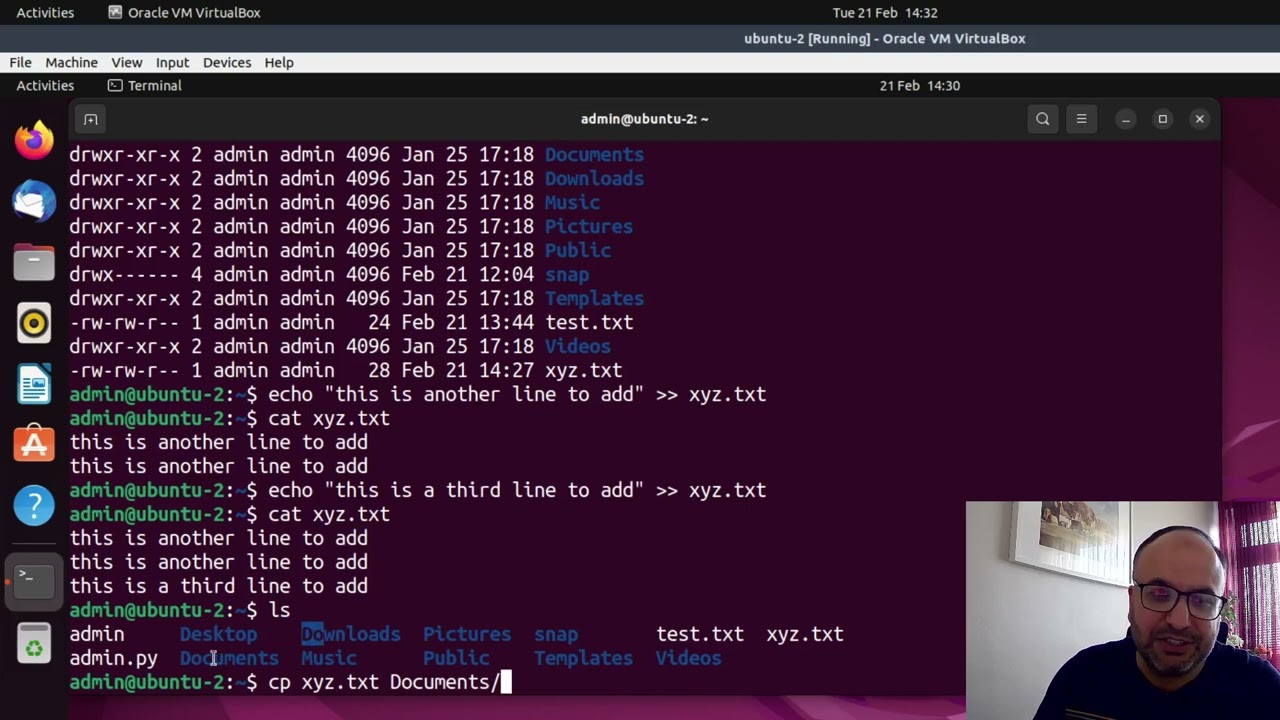
Task: Launch LibreOffice Writer from the dock
Action: coord(34,384)
